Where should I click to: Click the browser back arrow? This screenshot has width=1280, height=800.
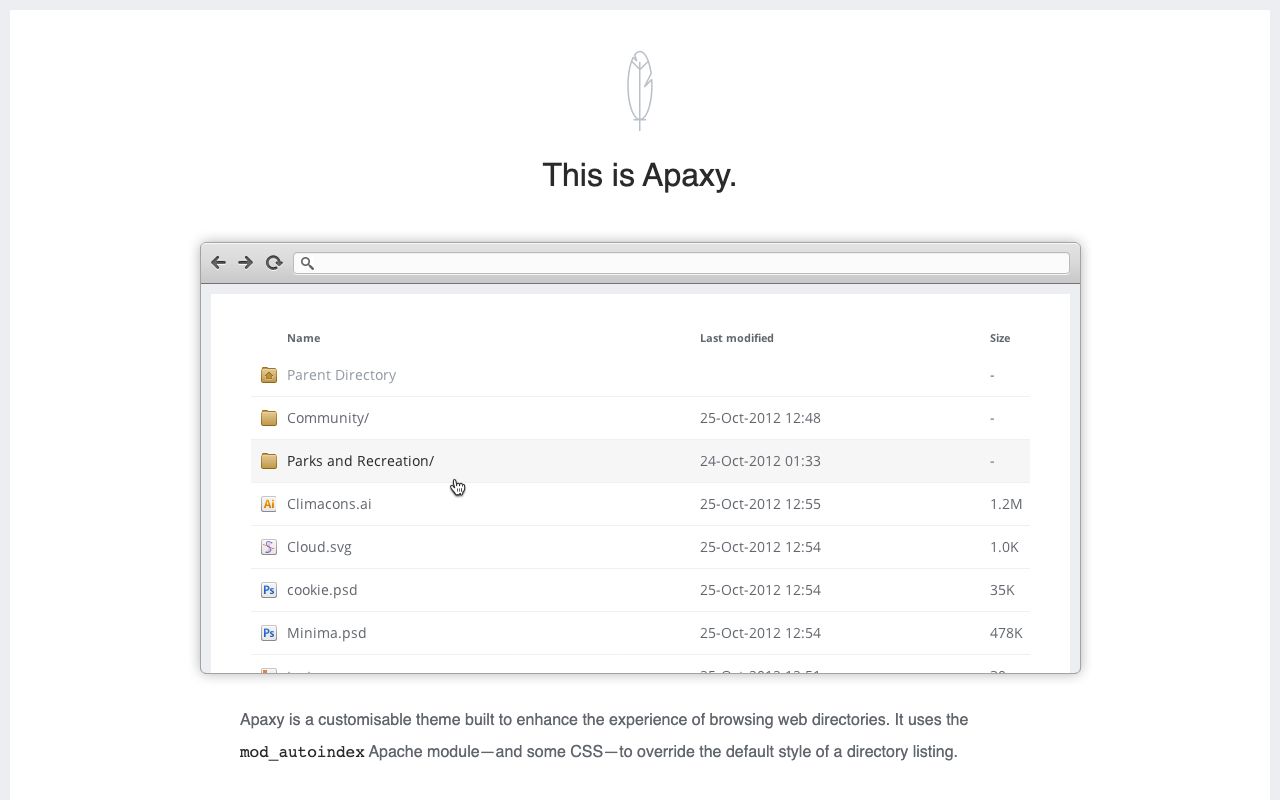pyautogui.click(x=218, y=263)
